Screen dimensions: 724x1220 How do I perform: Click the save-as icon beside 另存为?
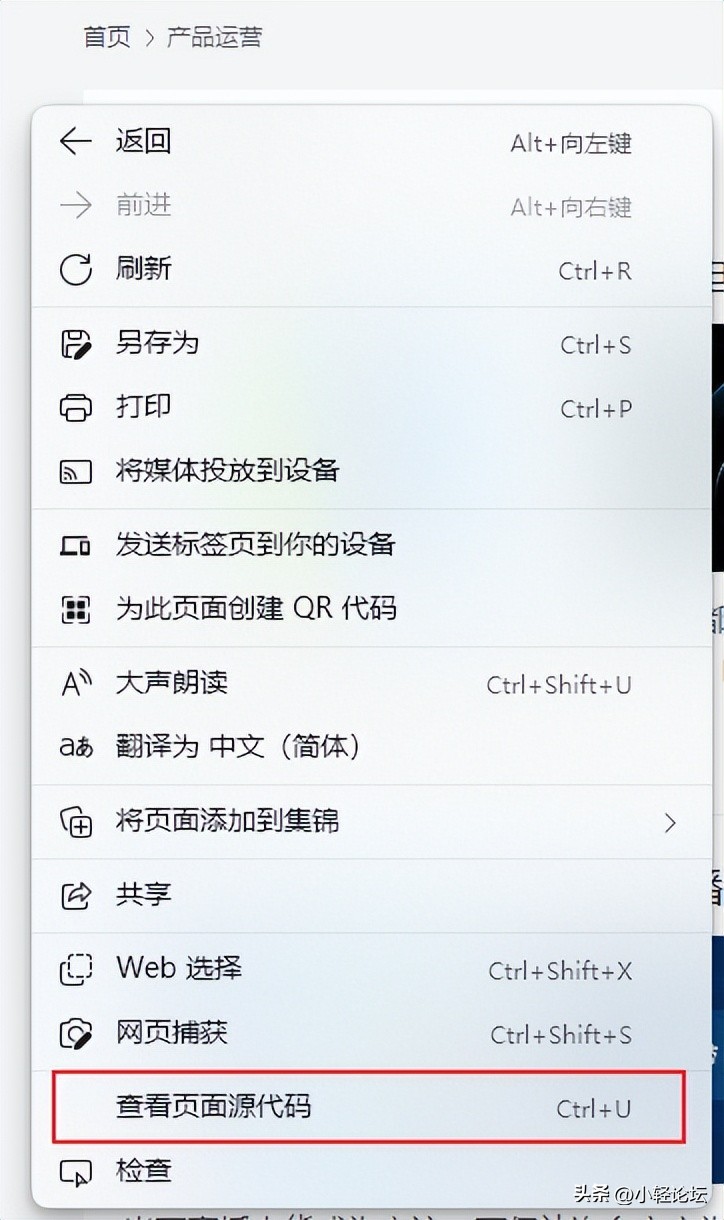pyautogui.click(x=76, y=344)
